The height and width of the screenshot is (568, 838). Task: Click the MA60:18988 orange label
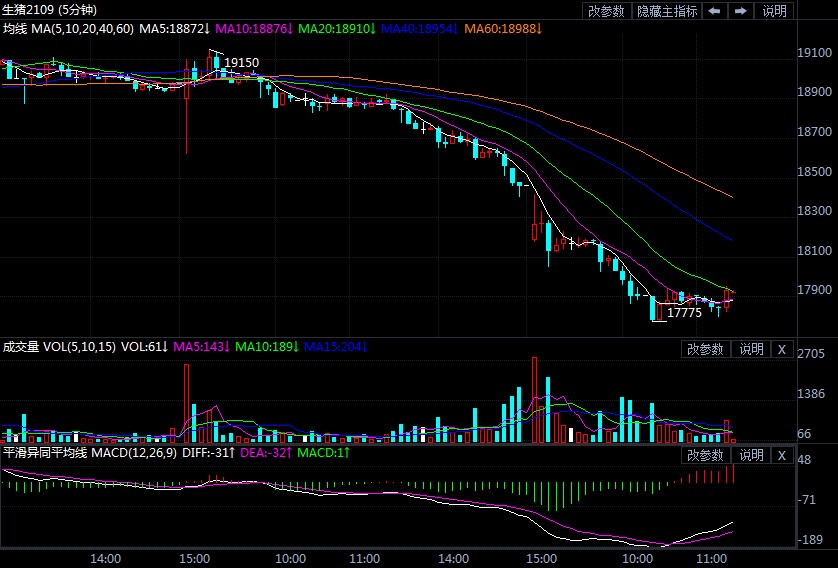(x=503, y=29)
